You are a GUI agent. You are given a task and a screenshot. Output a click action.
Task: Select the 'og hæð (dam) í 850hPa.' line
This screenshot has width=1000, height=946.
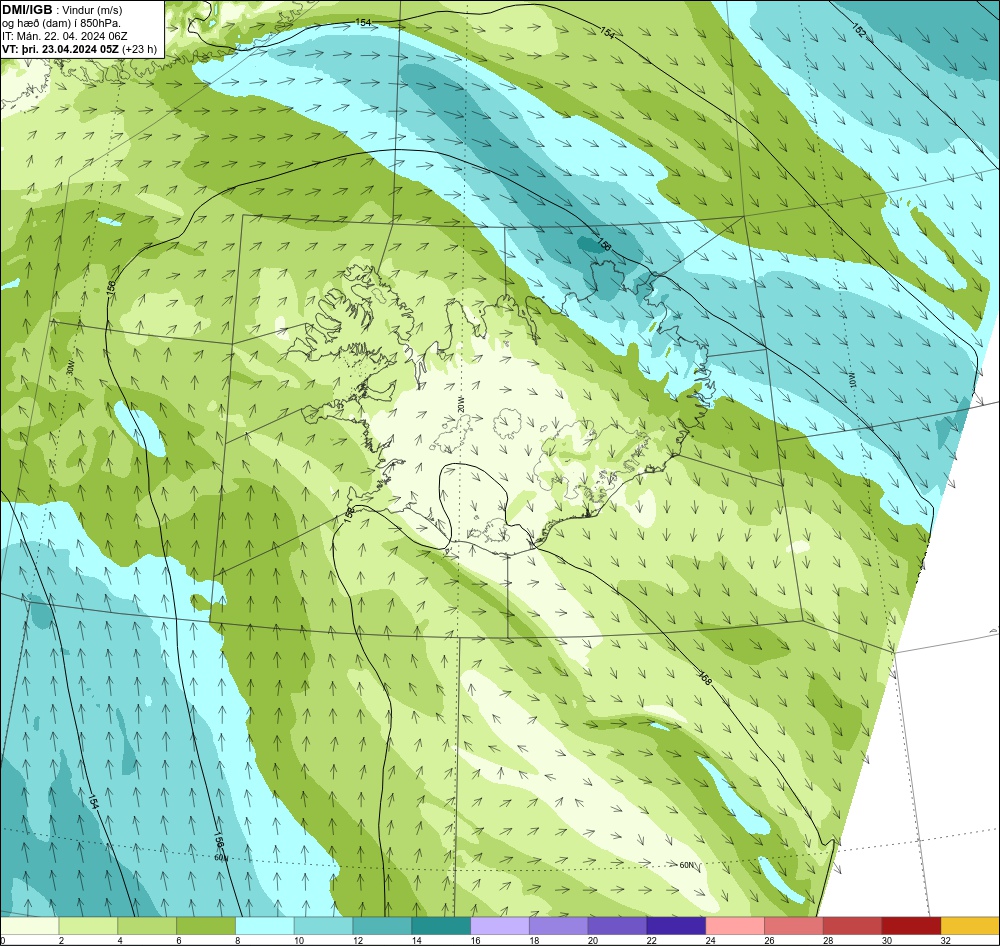click(61, 23)
